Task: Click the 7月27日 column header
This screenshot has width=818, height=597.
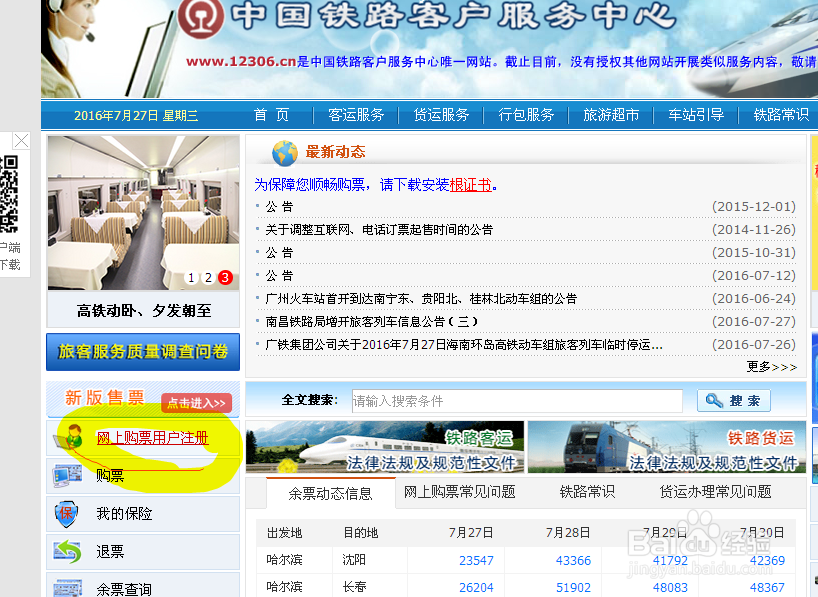Action: [471, 533]
